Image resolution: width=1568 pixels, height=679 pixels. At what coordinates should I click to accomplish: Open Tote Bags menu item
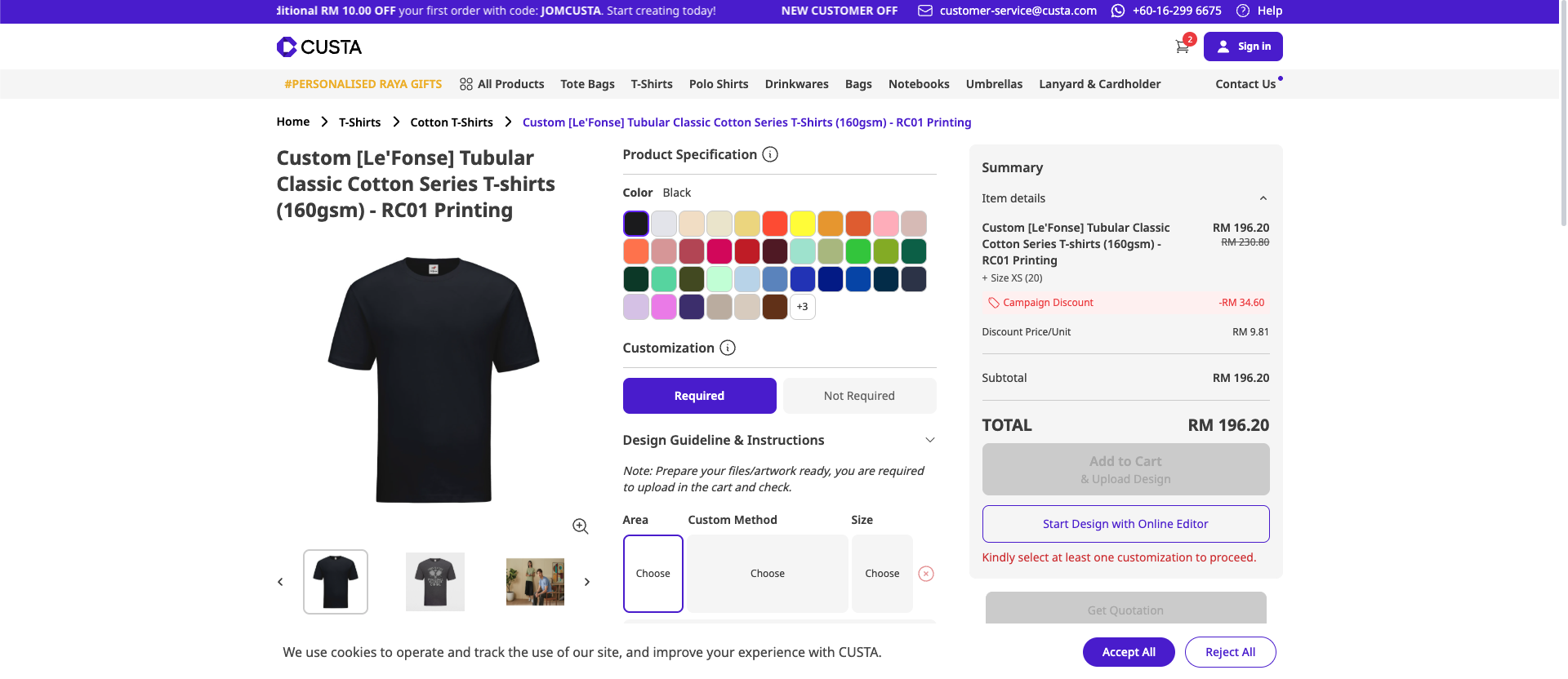pos(587,84)
